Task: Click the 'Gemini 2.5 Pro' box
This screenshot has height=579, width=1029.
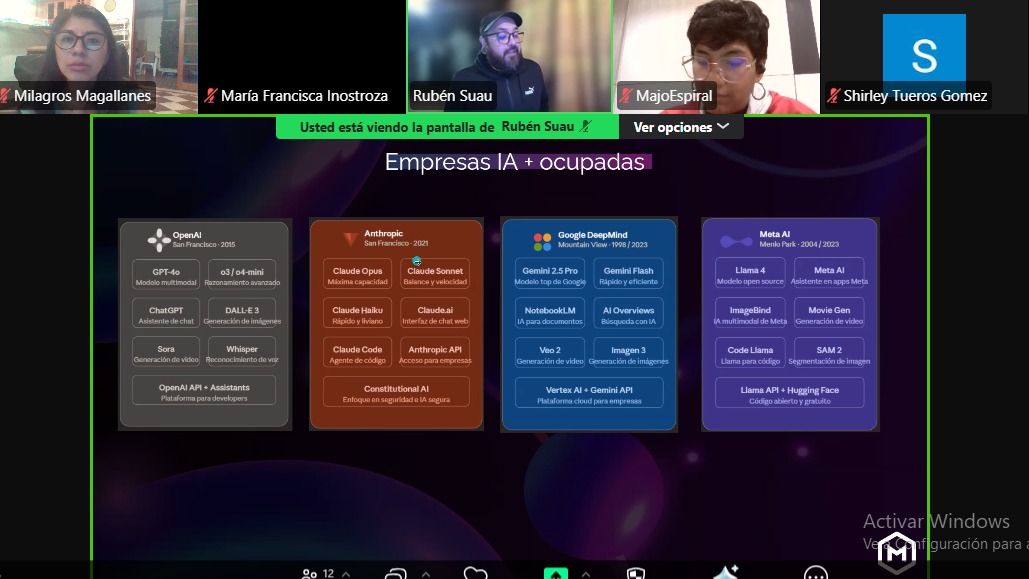Action: (550, 275)
